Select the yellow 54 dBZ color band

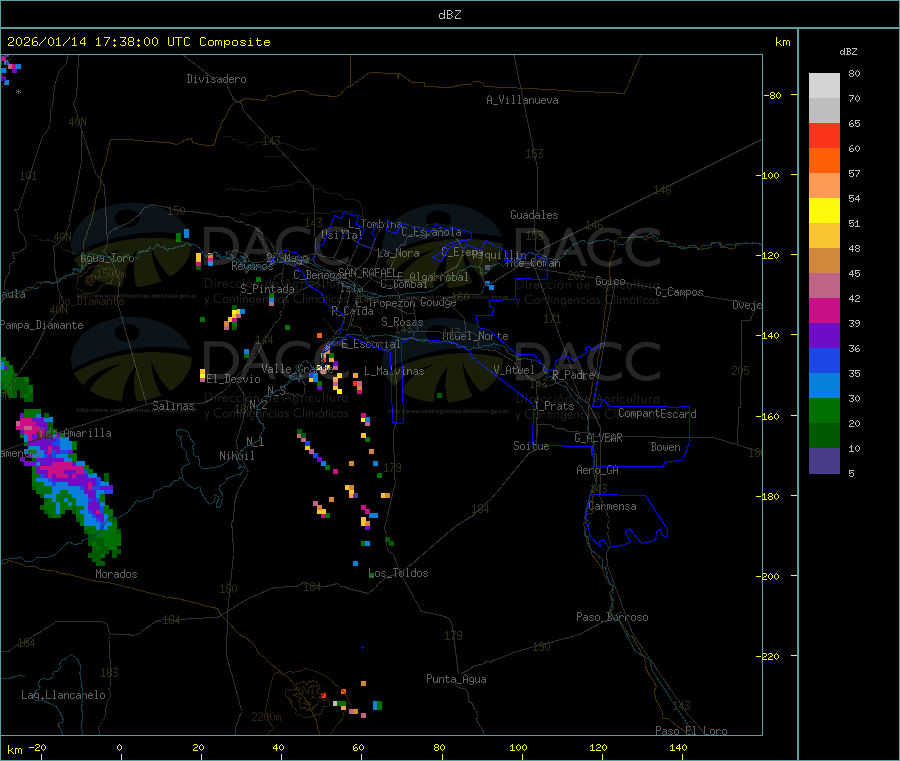(824, 211)
